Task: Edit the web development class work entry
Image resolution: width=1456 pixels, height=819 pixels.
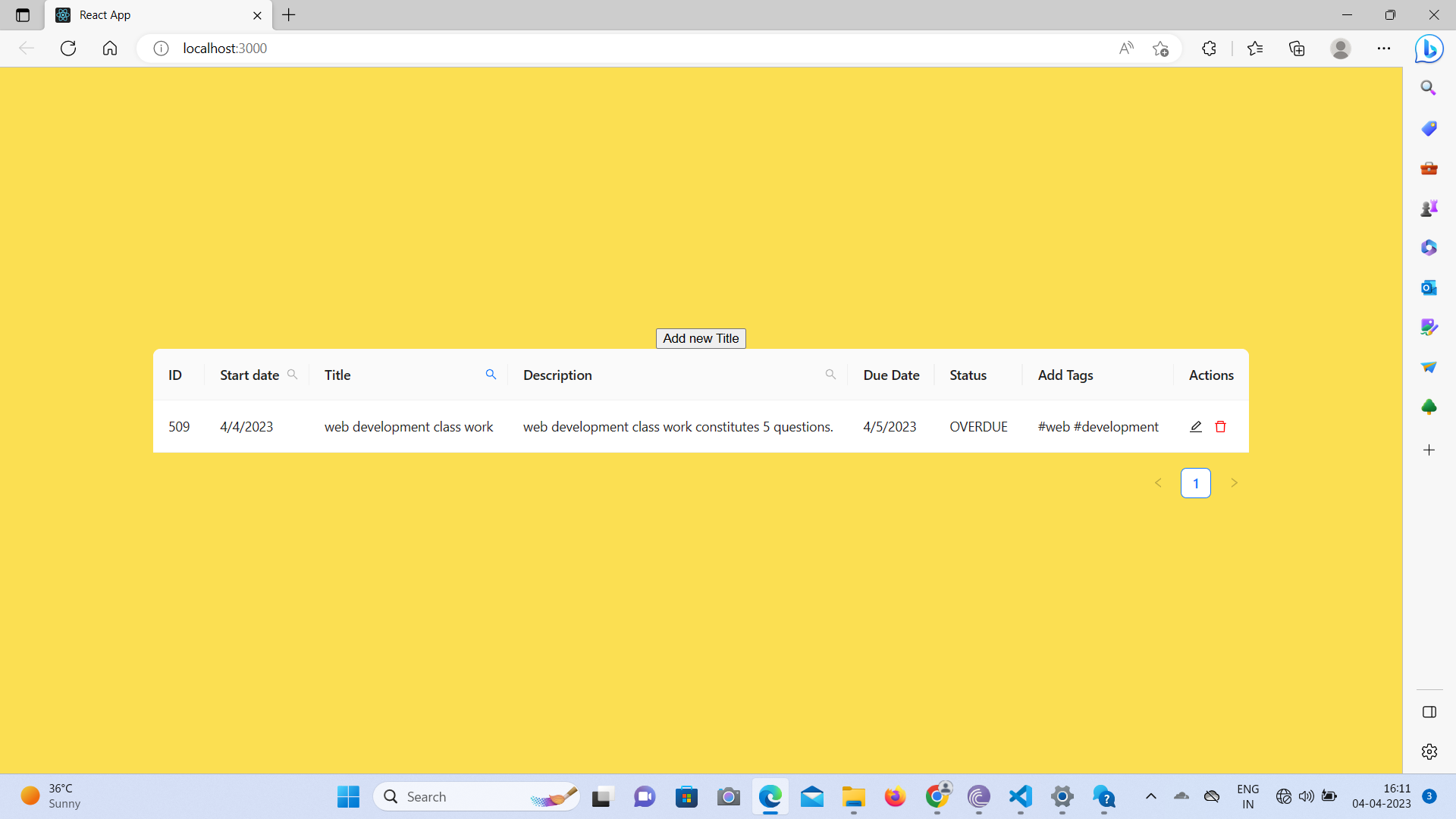Action: coord(1196,426)
